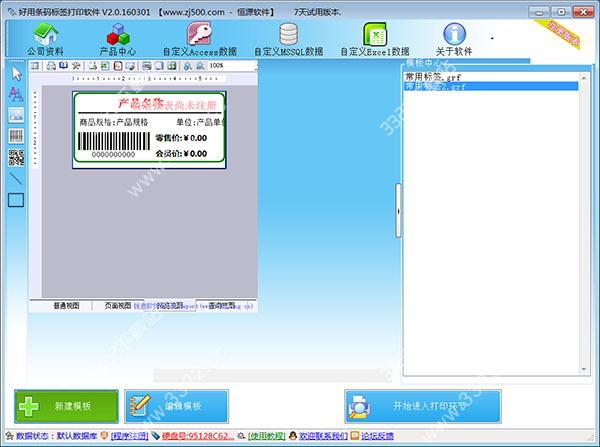Open 自定义Excel数据
This screenshot has height=447, width=600.
[x=374, y=39]
